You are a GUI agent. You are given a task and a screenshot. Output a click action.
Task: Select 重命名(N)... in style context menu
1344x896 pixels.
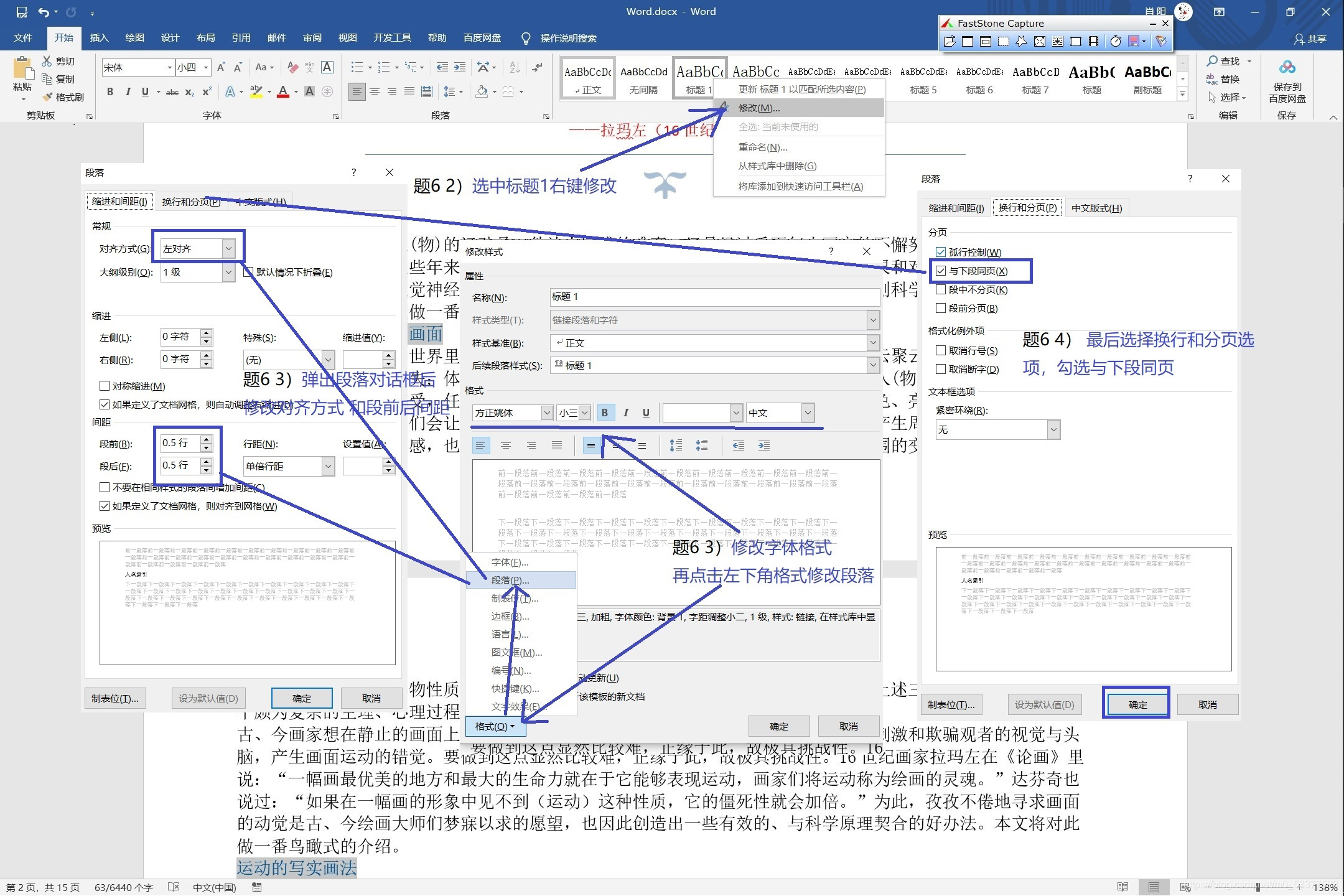point(800,147)
